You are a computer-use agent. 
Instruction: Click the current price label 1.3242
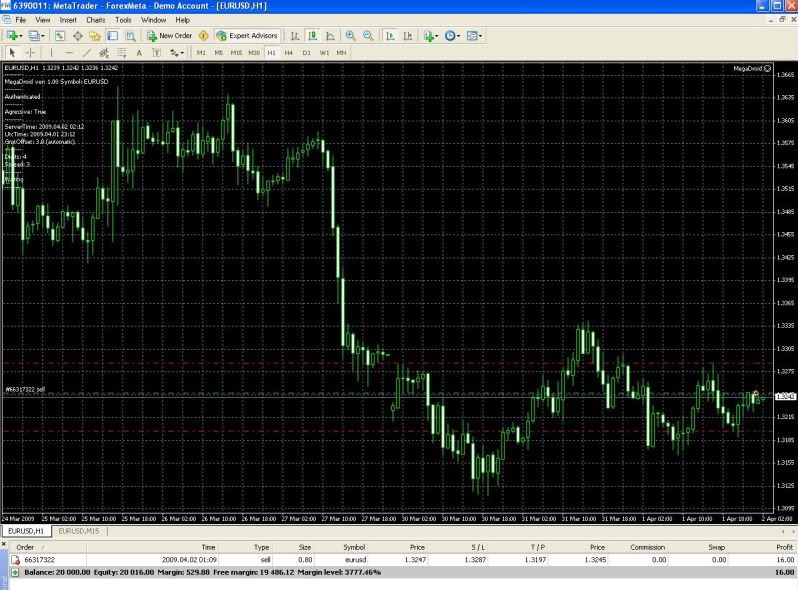pos(785,396)
